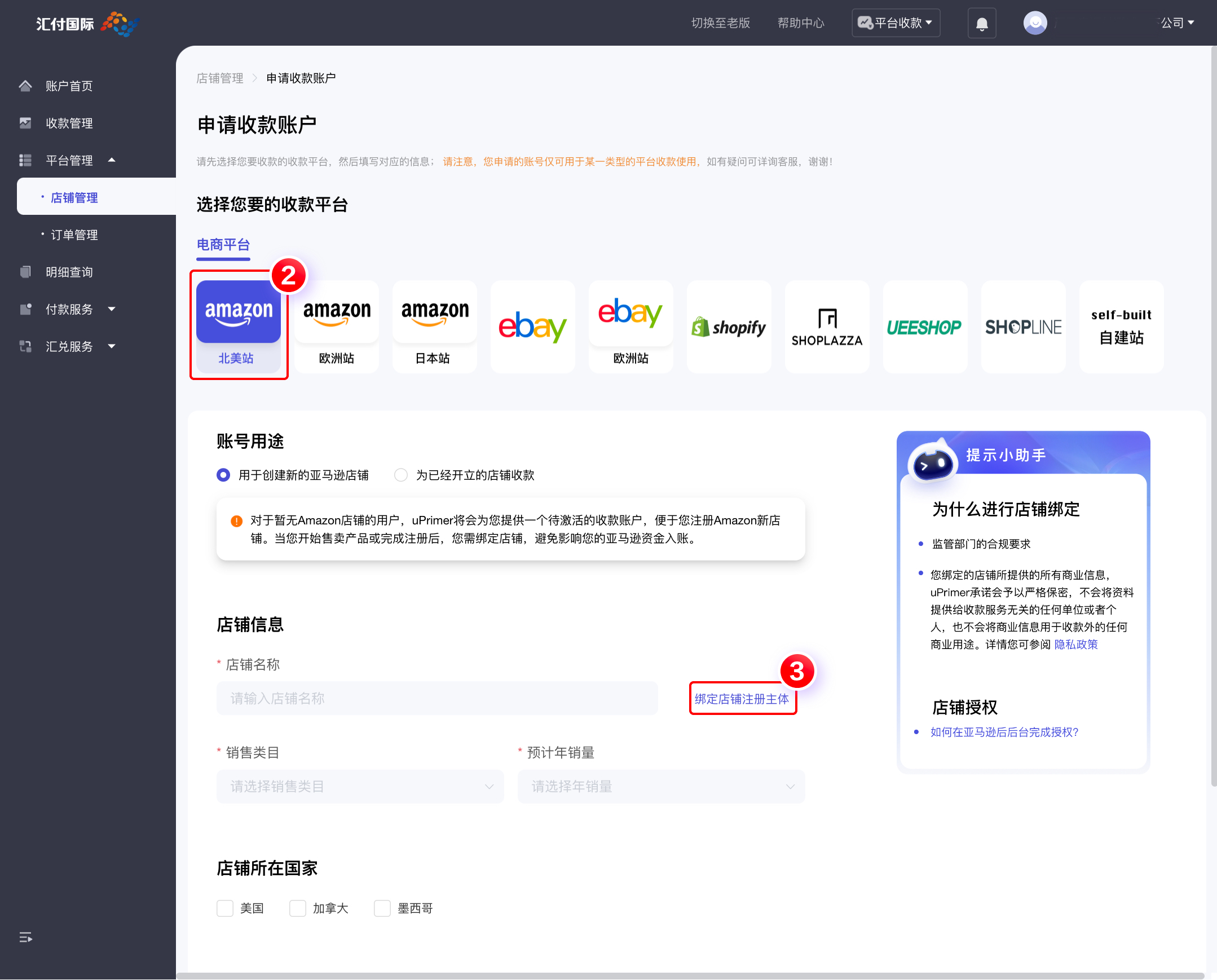Collapse the 平台管理 menu arrow

pos(112,160)
